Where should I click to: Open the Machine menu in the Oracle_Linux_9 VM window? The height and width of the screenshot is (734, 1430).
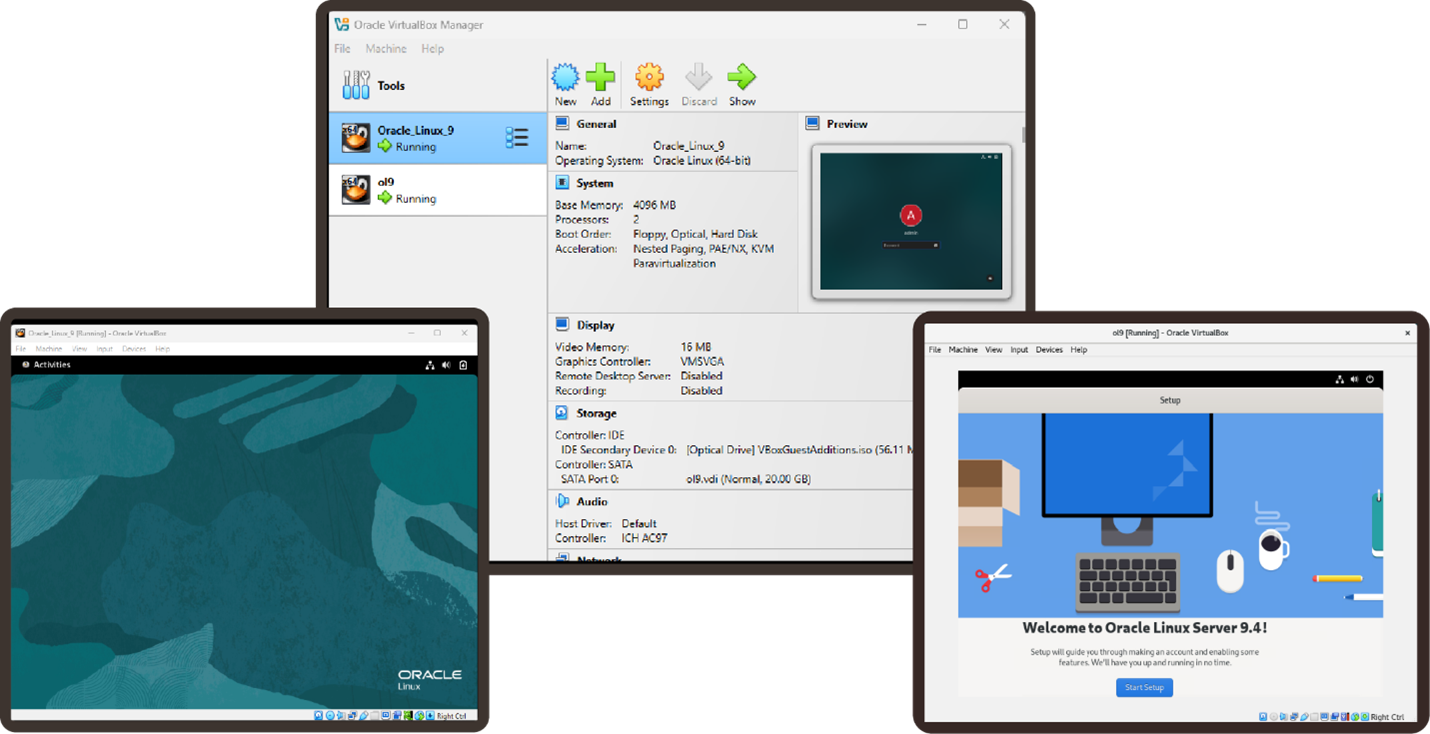pos(49,349)
